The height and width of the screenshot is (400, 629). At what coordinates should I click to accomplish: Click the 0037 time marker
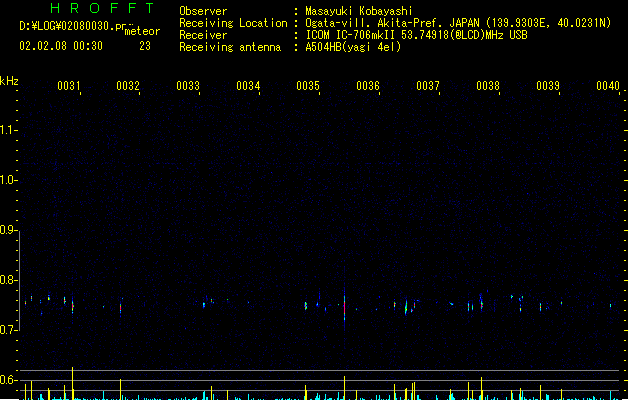click(428, 86)
